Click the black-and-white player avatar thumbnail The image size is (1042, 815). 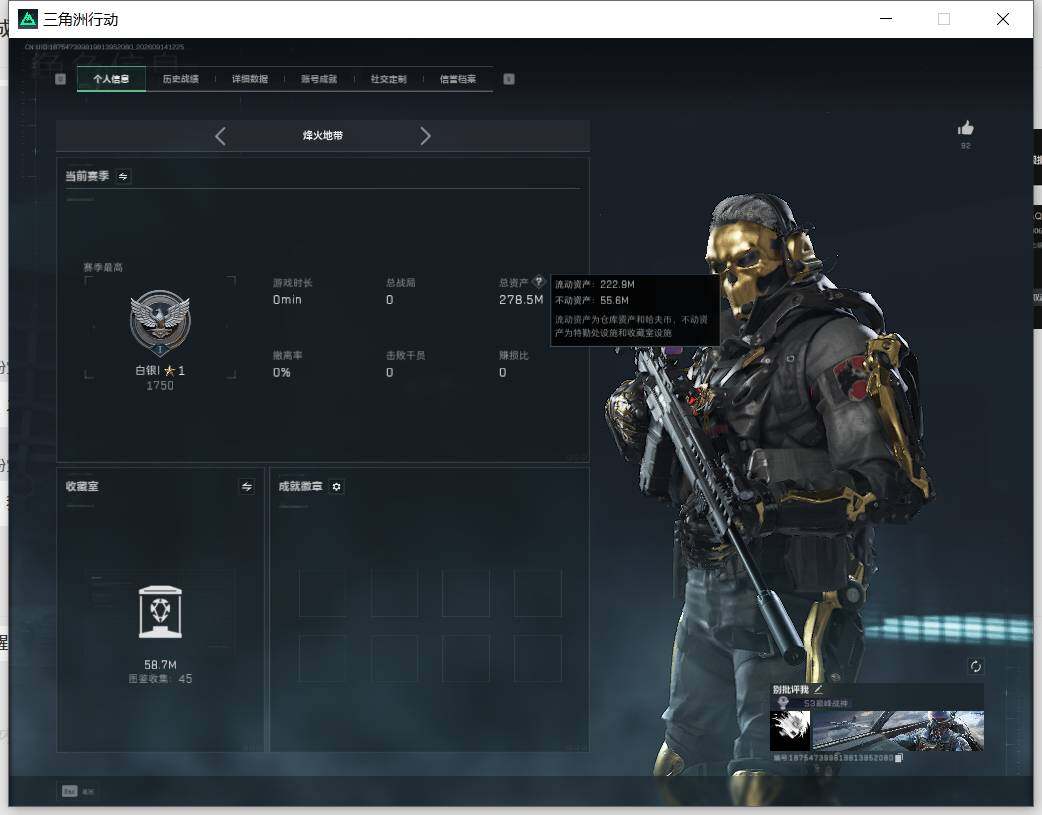pyautogui.click(x=790, y=731)
